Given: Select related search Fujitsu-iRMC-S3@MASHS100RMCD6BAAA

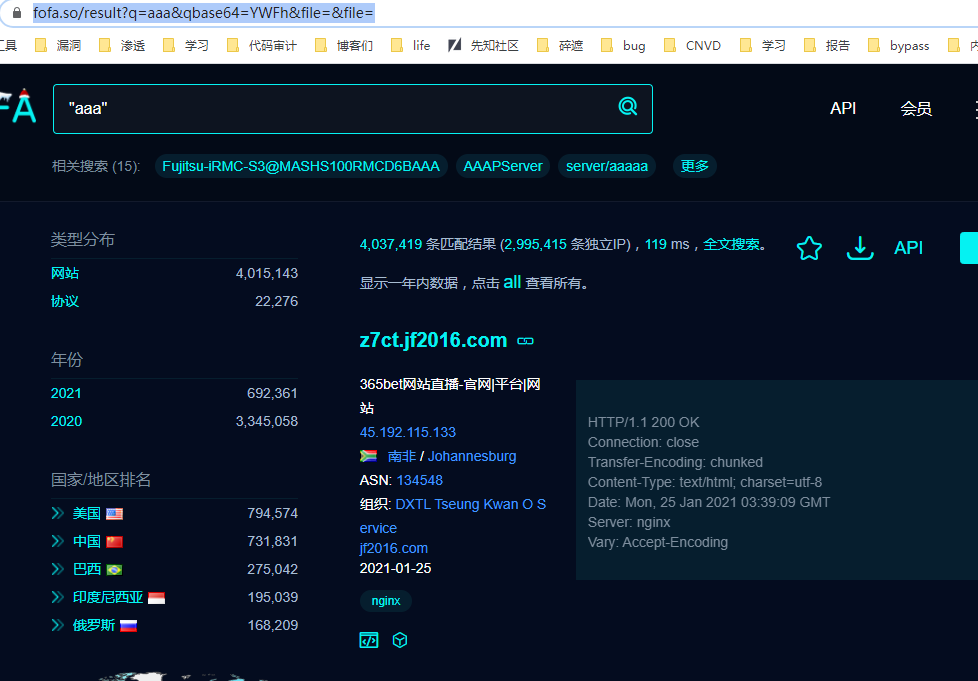Looking at the screenshot, I should [x=301, y=166].
